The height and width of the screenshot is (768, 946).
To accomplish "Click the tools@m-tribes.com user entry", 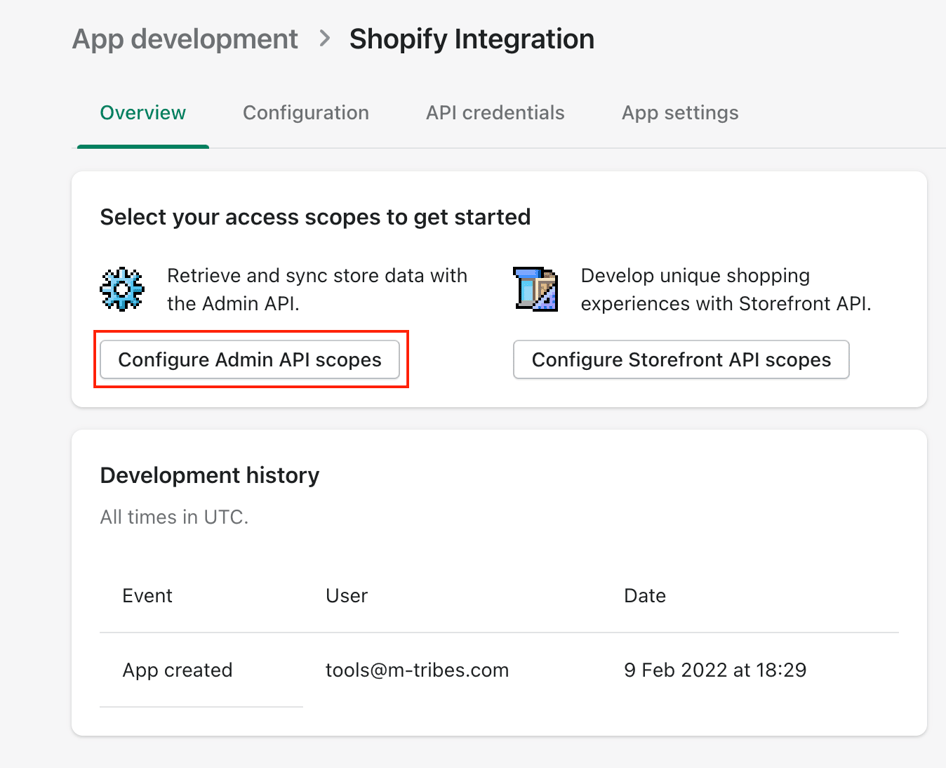I will [x=417, y=670].
